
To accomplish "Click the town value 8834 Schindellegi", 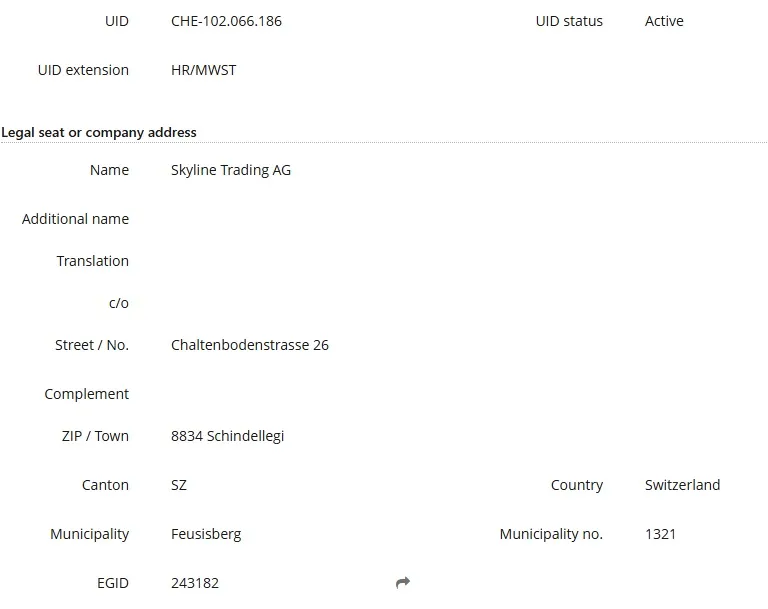I will pyautogui.click(x=227, y=436).
